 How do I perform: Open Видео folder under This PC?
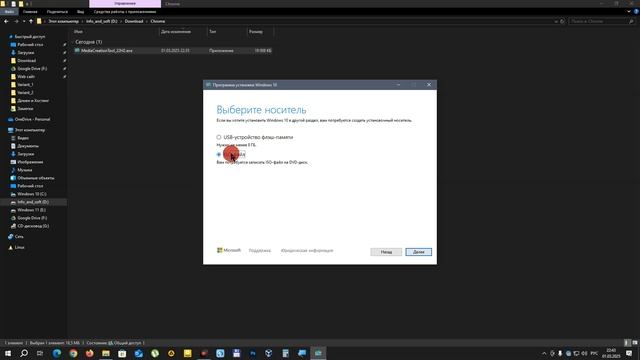click(x=23, y=138)
